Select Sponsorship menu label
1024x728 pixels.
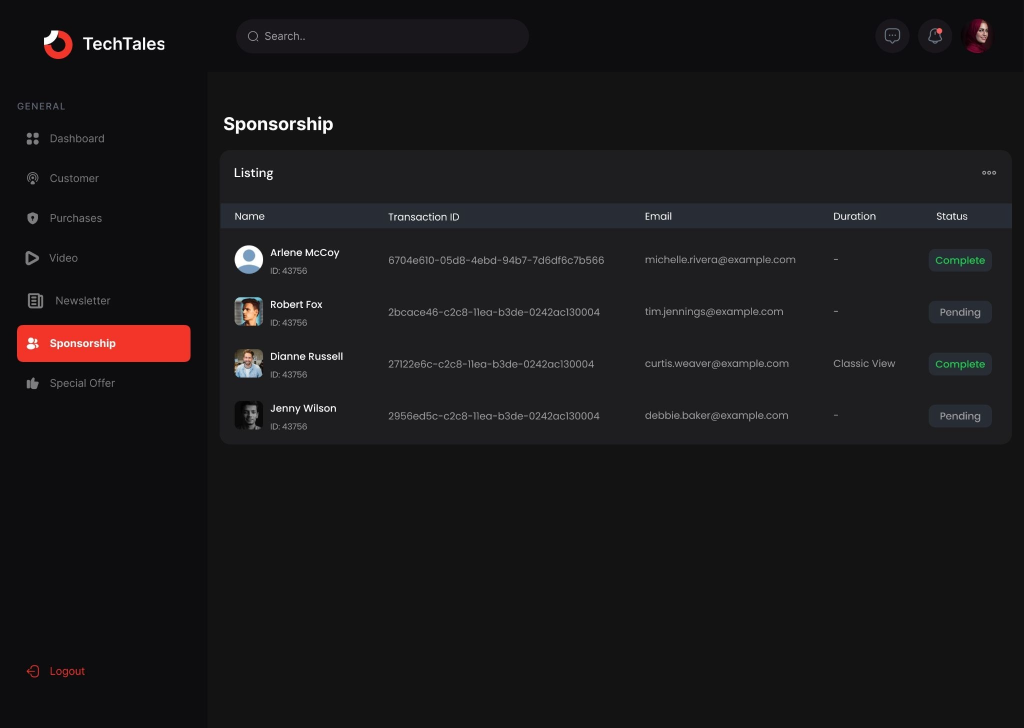pos(82,343)
